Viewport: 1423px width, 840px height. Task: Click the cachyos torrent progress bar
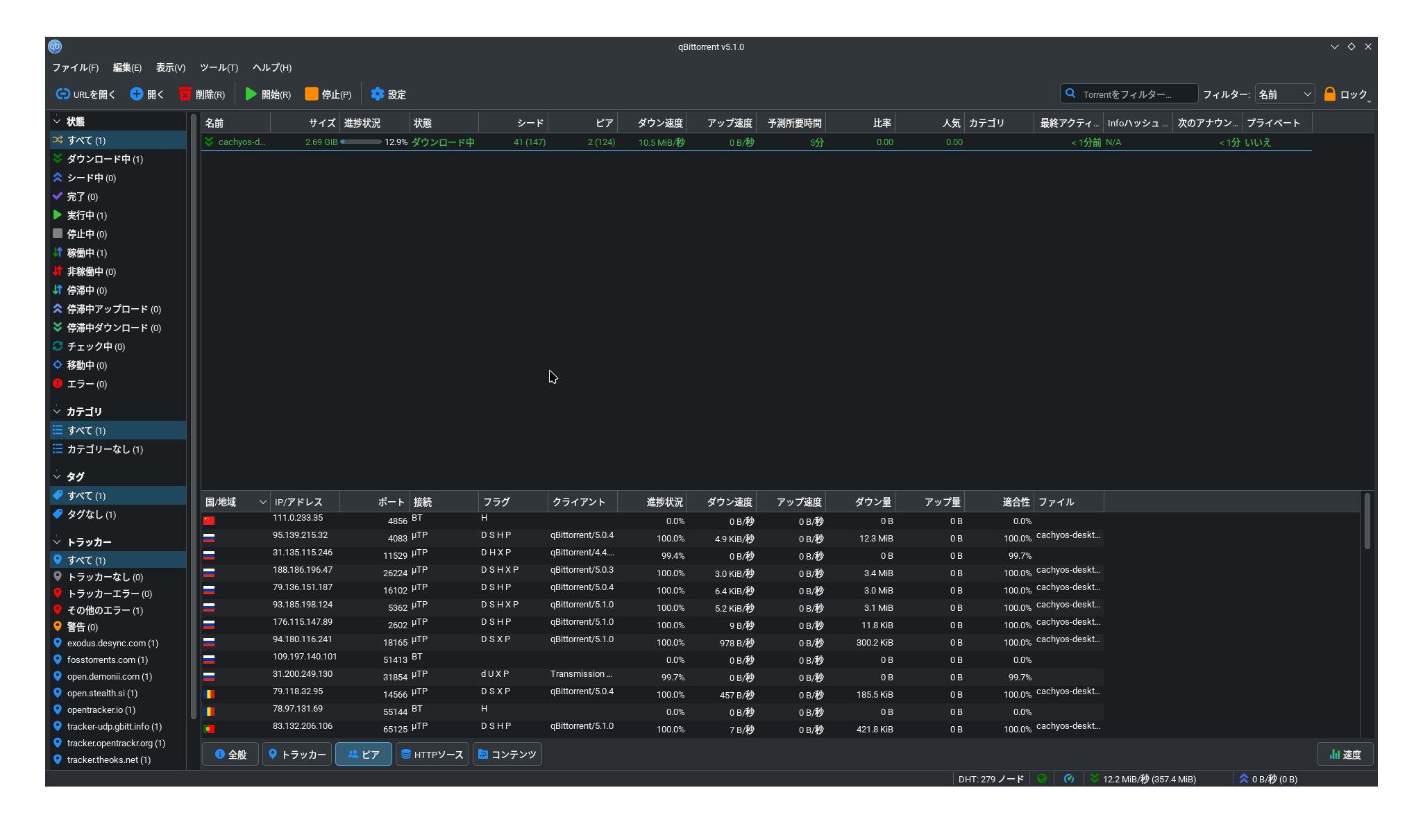(360, 142)
